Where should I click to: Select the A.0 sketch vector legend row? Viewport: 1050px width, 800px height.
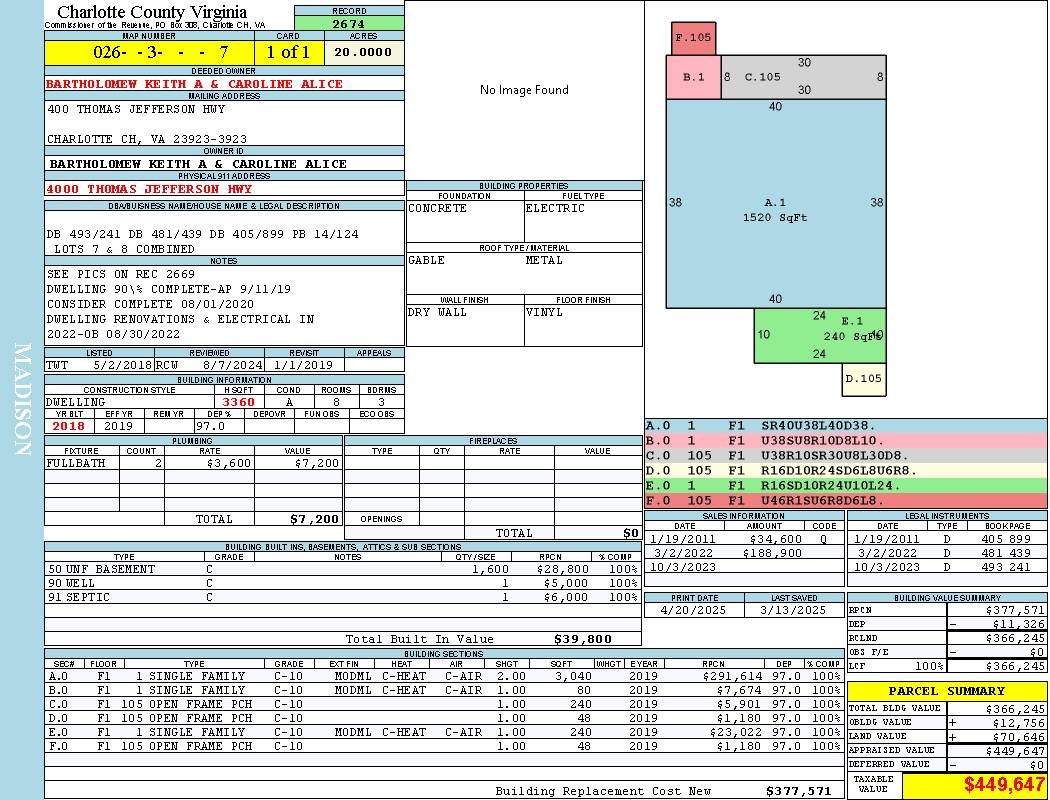[x=846, y=426]
